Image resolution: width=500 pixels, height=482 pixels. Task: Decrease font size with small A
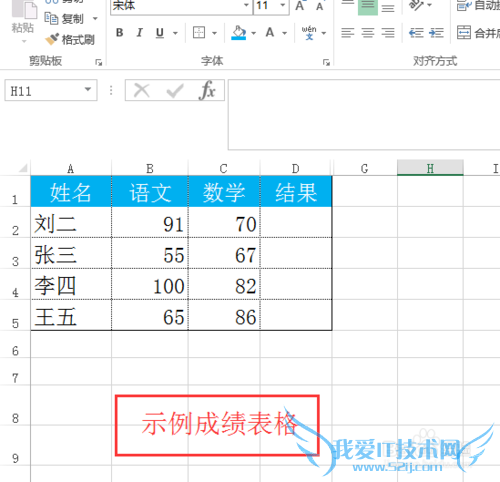click(x=319, y=6)
